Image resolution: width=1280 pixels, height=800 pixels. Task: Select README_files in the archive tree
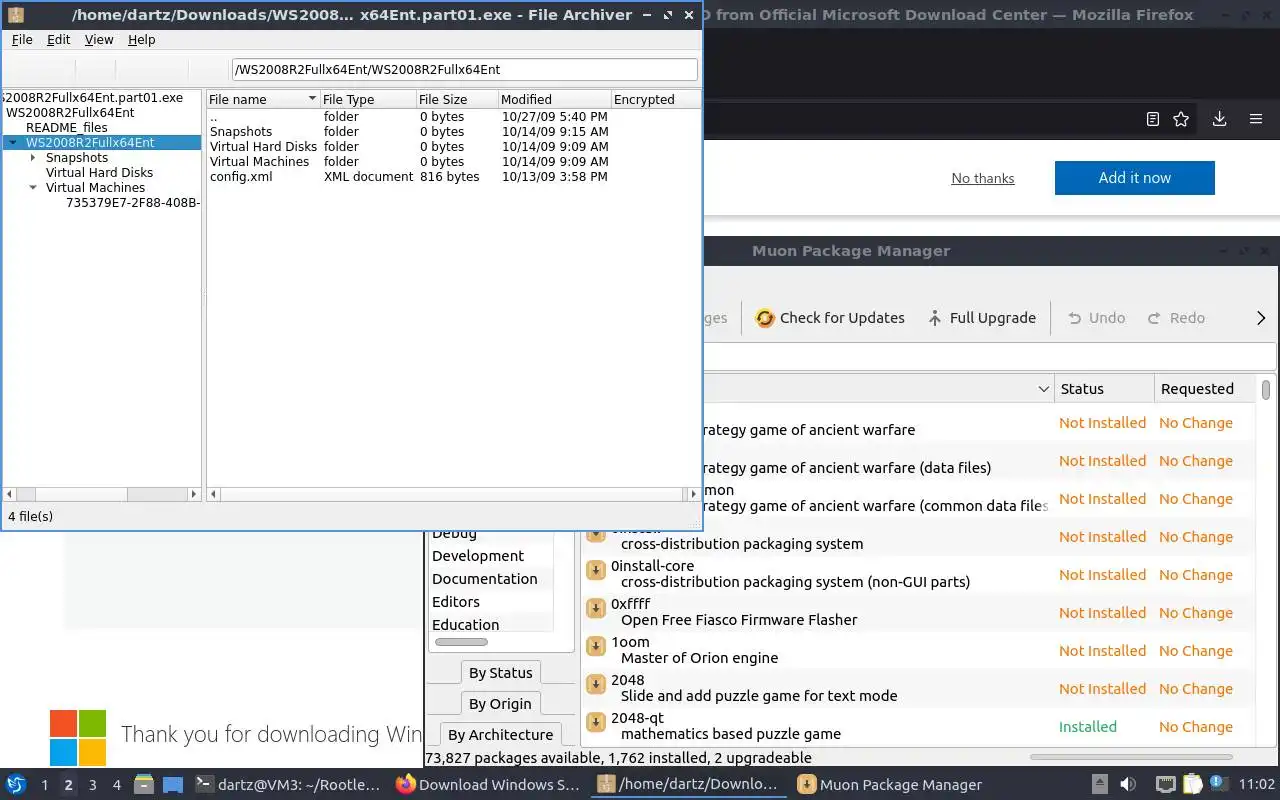[67, 128]
